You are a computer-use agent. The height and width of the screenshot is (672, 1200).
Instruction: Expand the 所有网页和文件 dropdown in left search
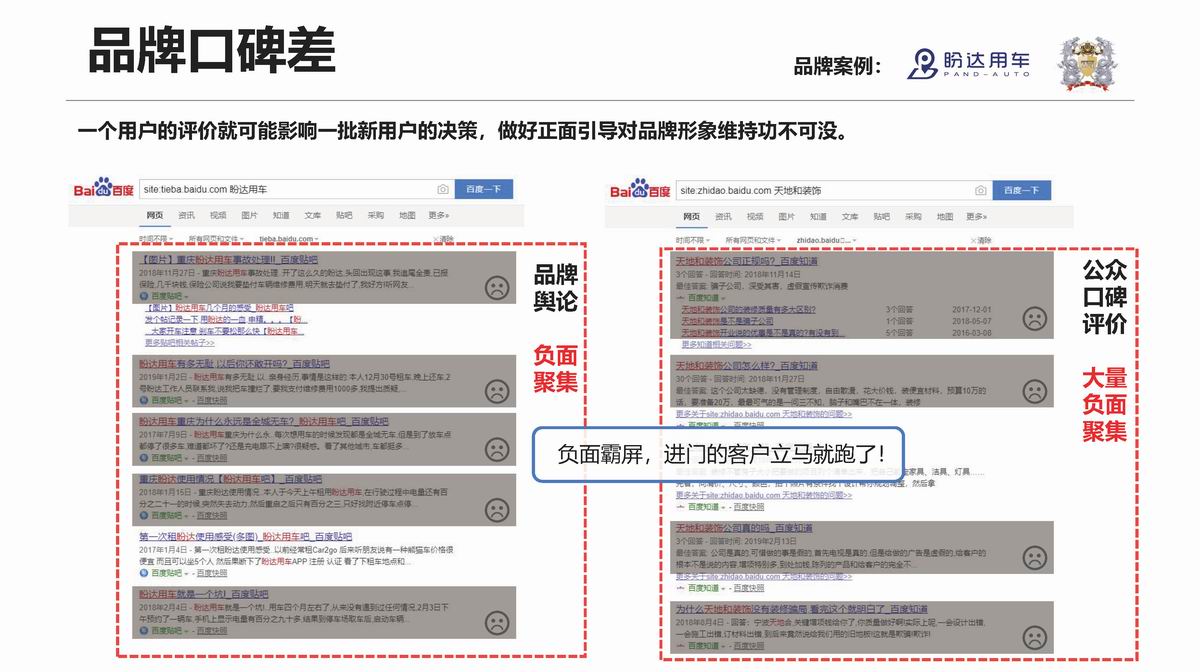point(217,239)
